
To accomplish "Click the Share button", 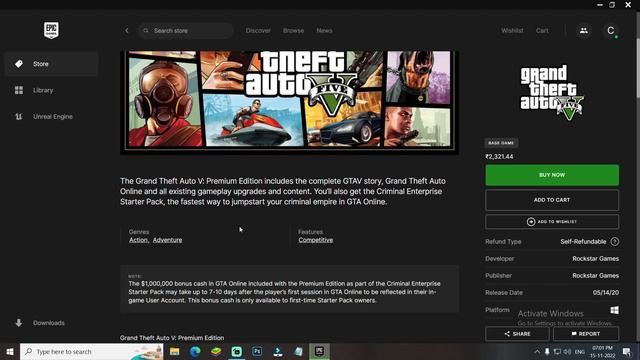I will click(x=517, y=334).
